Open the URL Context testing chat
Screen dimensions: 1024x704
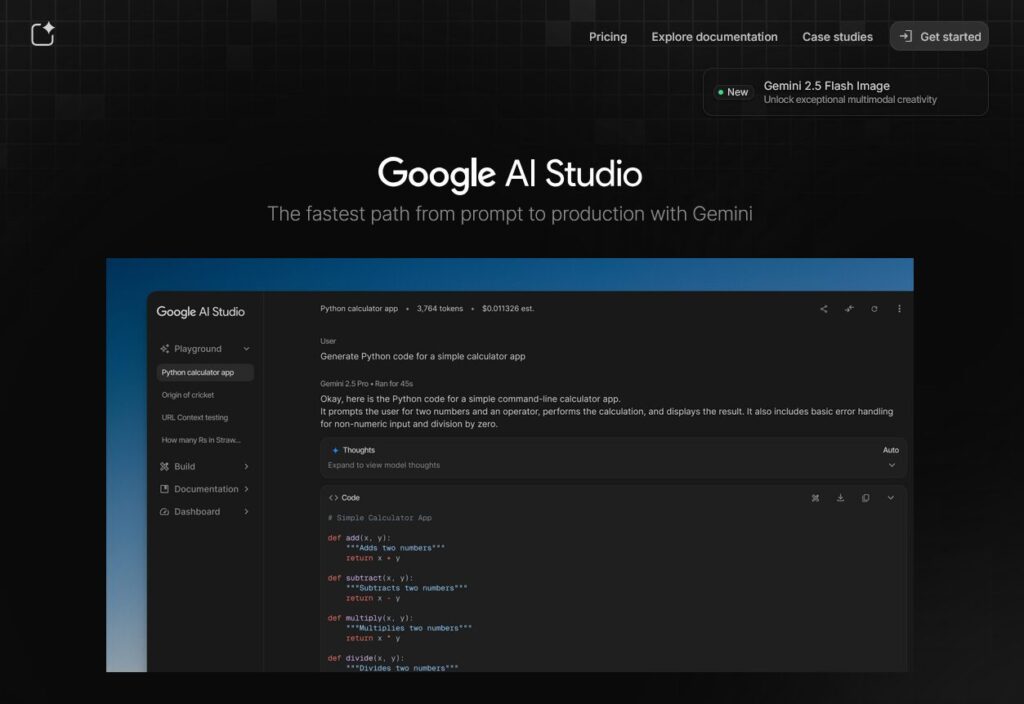pos(195,417)
